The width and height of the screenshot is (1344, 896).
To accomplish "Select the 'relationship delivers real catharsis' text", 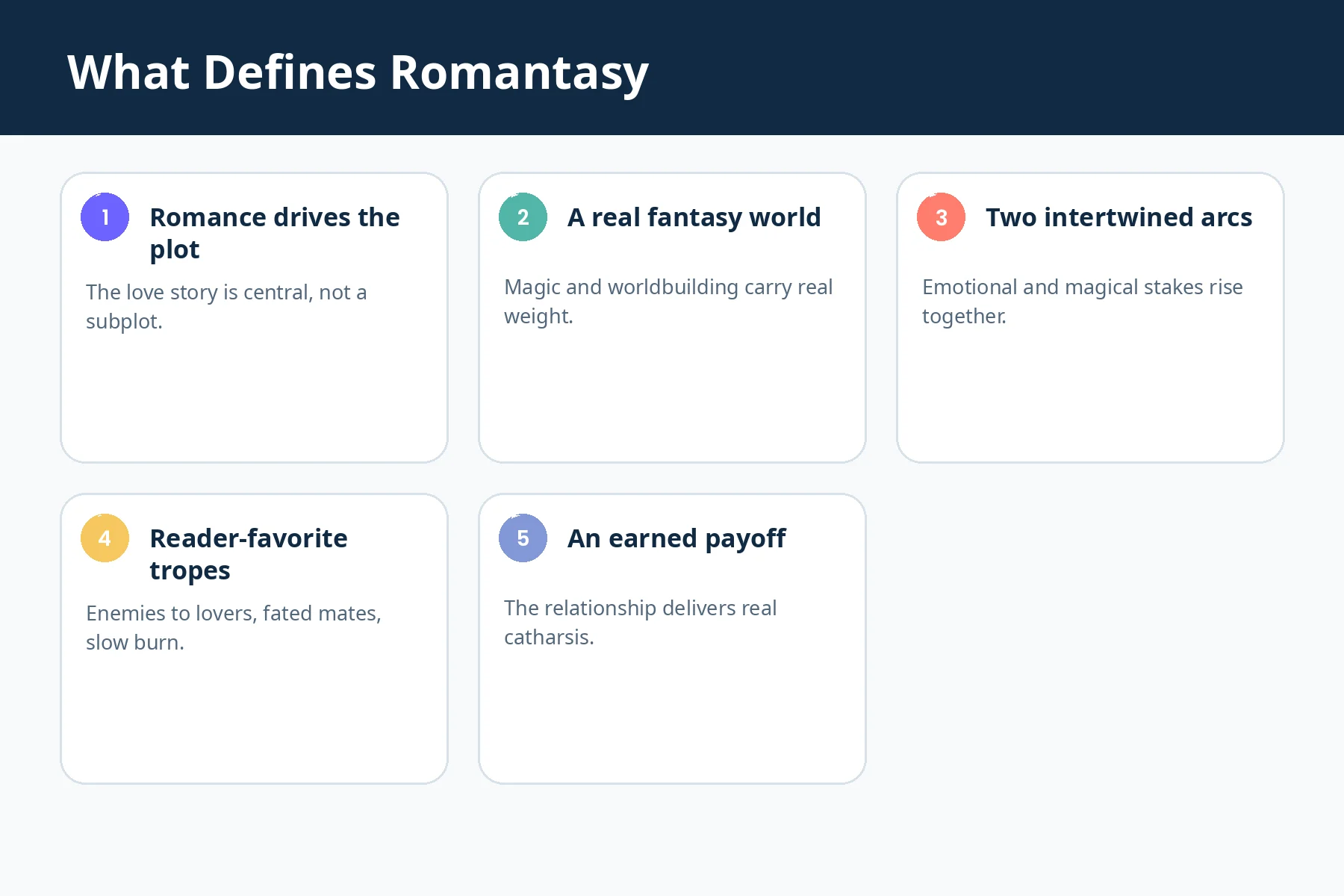I will 640,623.
